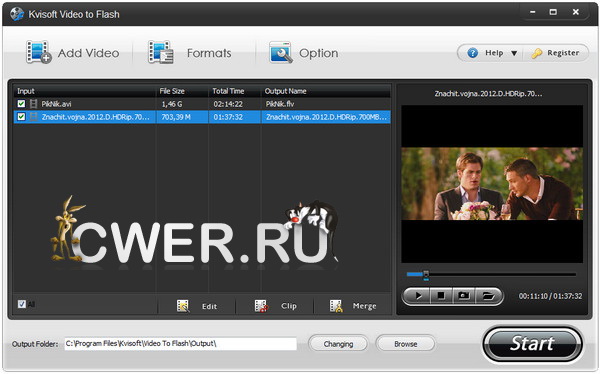Click the blue Help question mark icon
The height and width of the screenshot is (374, 600).
[473, 53]
